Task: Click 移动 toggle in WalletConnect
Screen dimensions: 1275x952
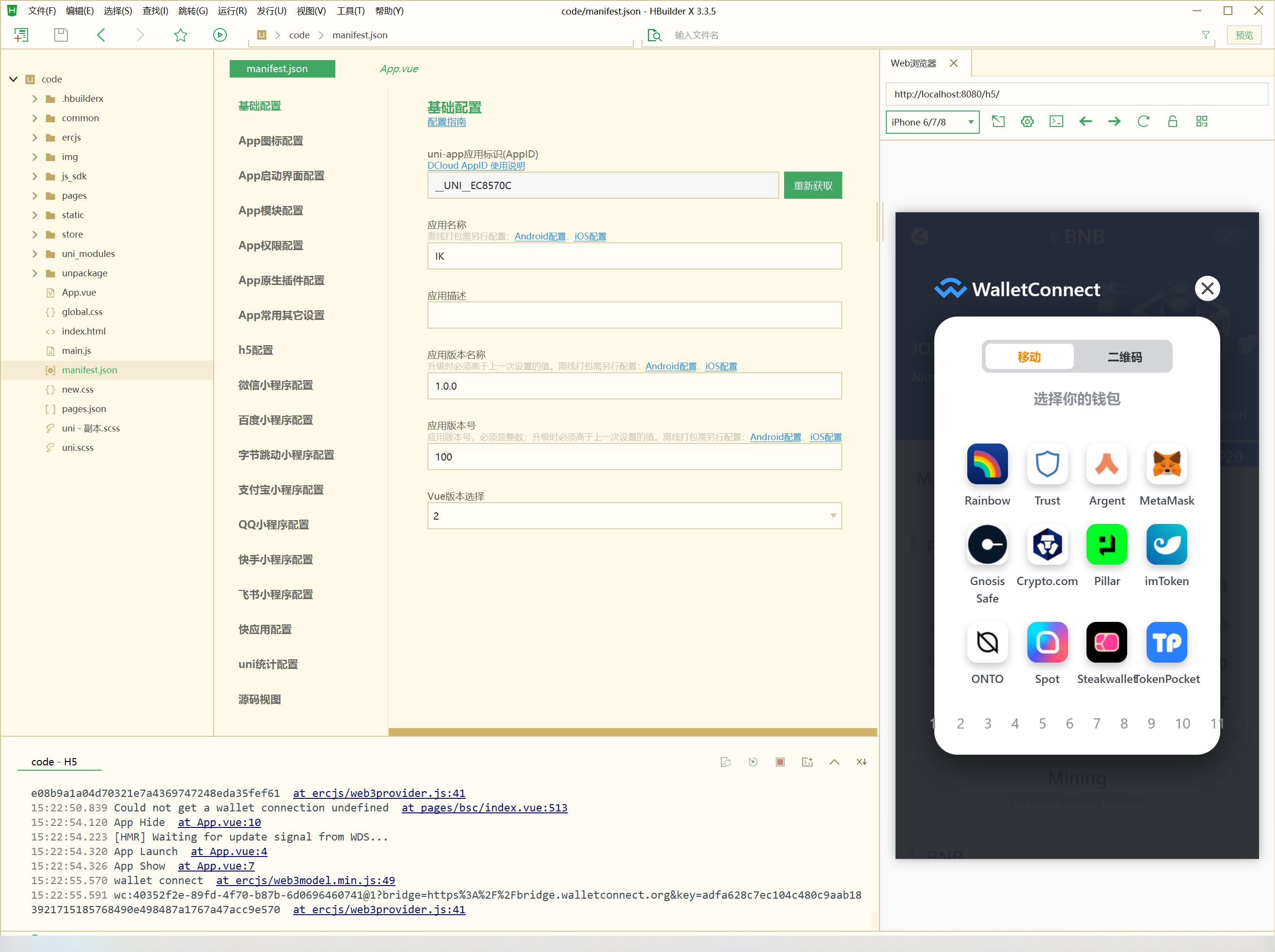Action: [1030, 357]
